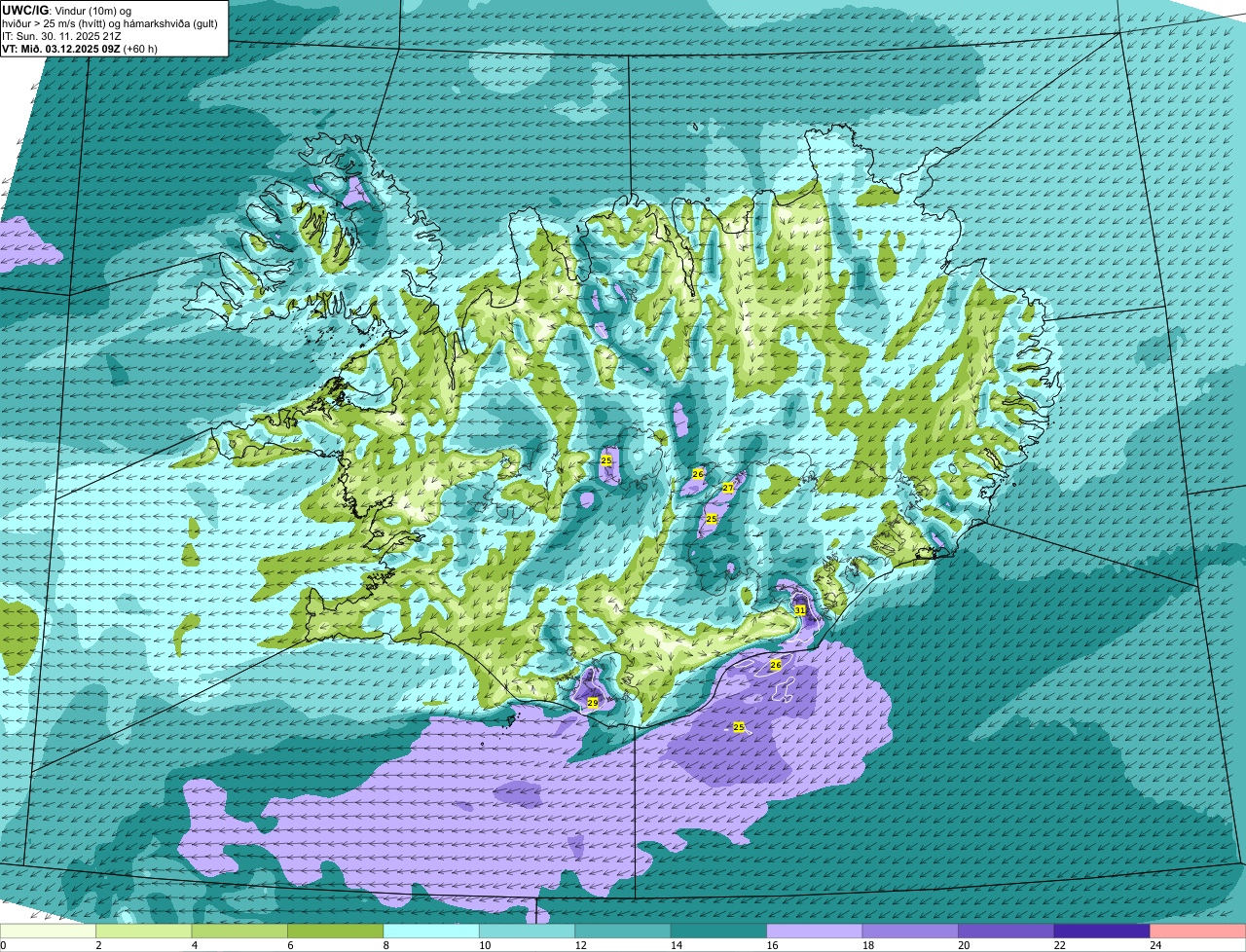Click the 0–2 m/s pale yellow legend swatch

pos(49,932)
